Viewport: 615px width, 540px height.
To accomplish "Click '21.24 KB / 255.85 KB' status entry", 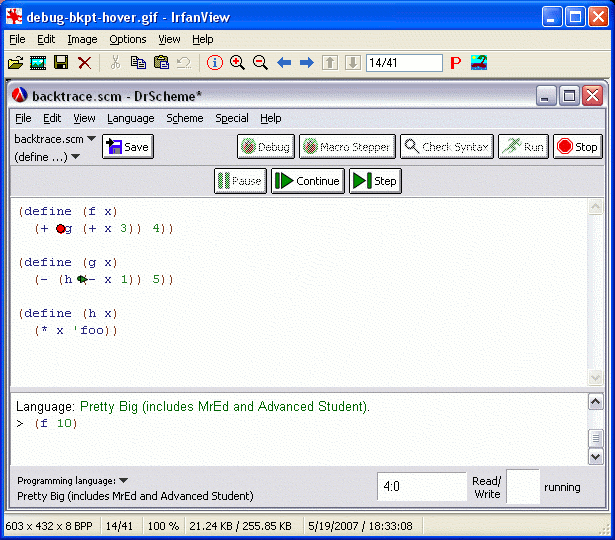I will (x=240, y=526).
